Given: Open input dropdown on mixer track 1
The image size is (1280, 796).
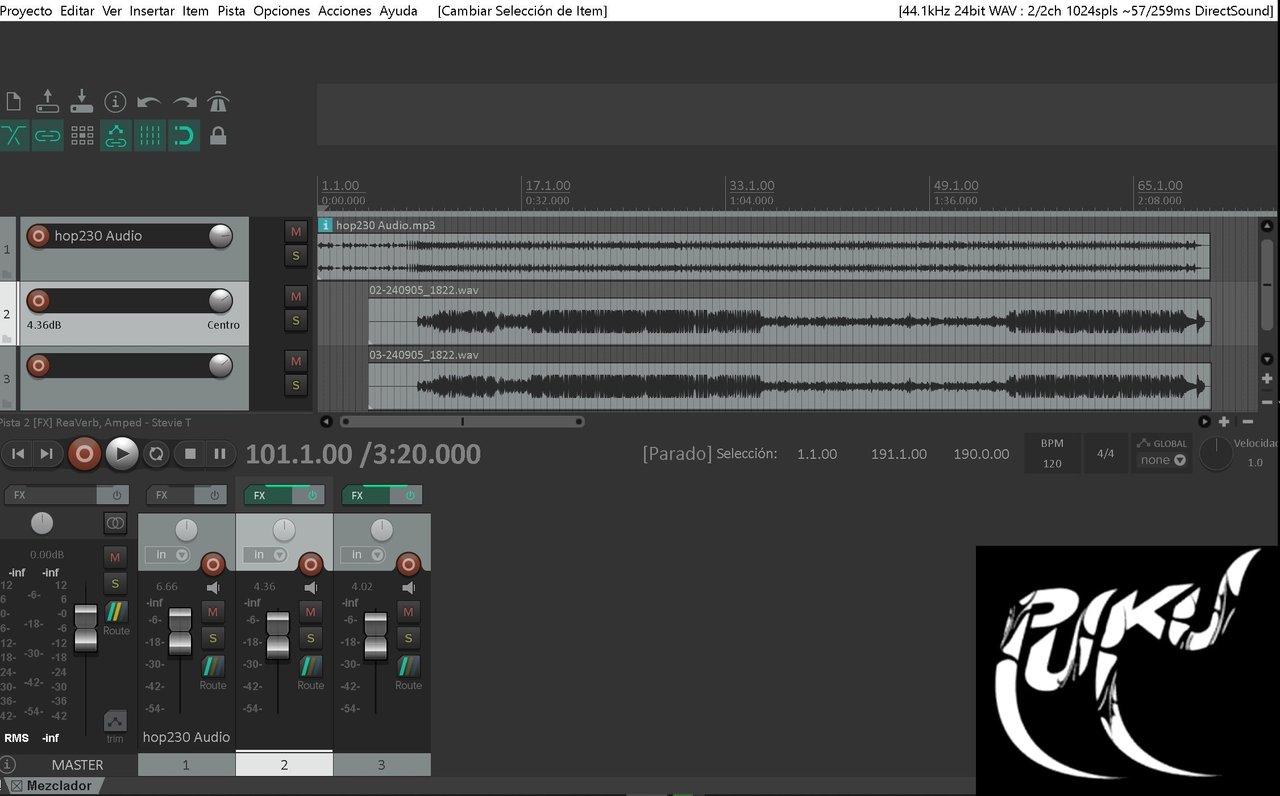Looking at the screenshot, I should coord(167,554).
